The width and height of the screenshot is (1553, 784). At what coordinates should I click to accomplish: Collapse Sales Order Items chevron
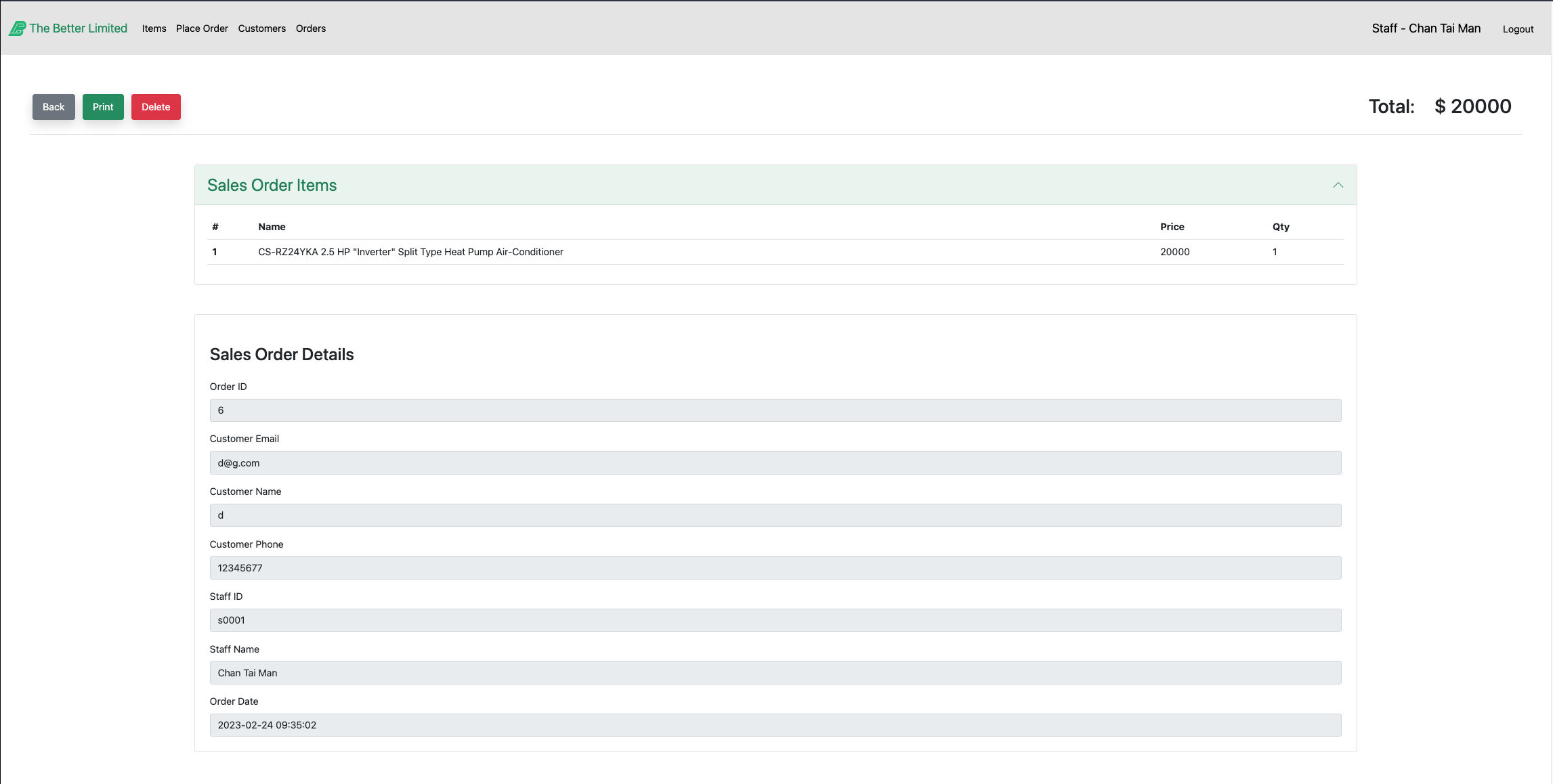pyautogui.click(x=1338, y=185)
